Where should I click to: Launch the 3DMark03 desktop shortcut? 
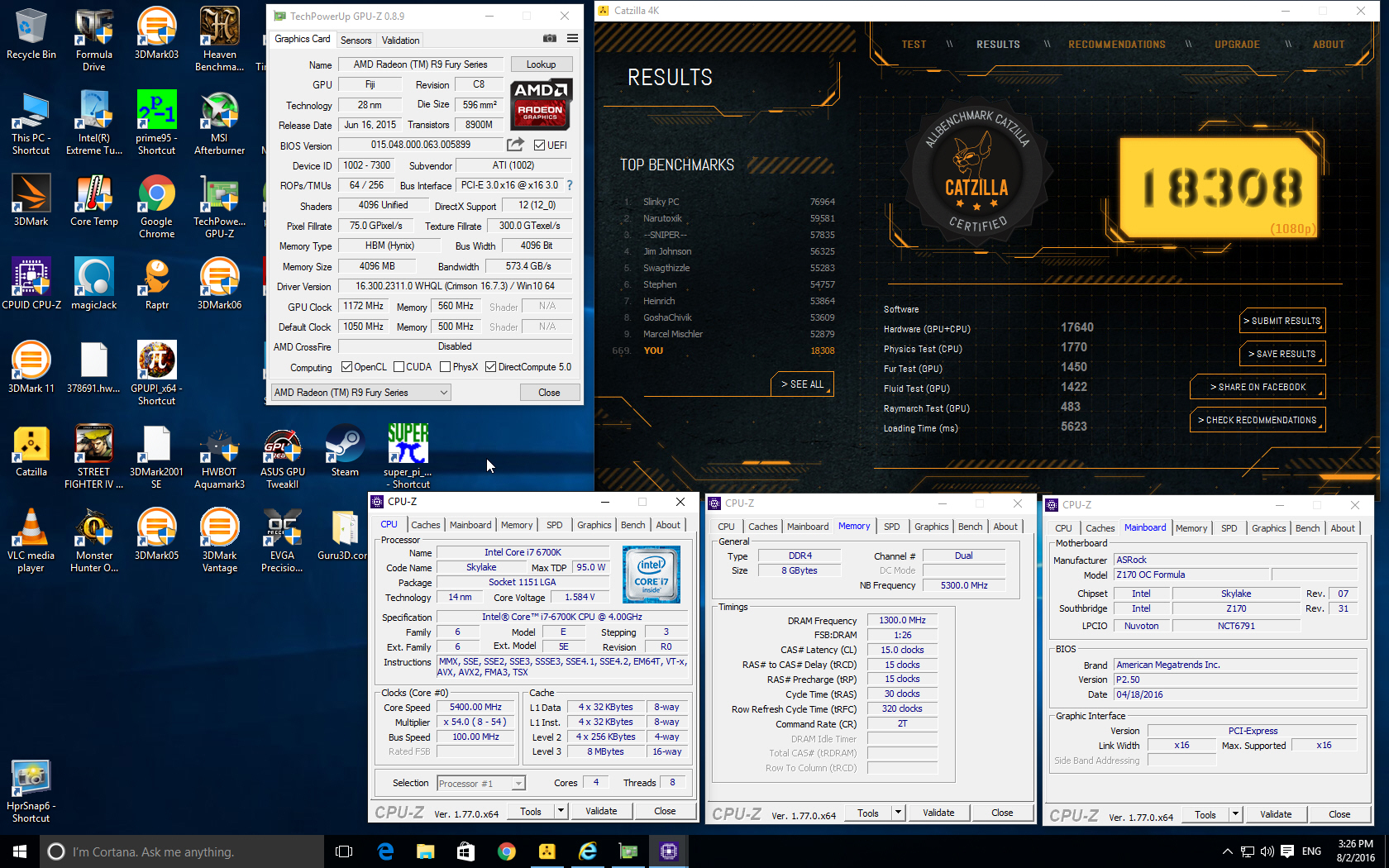click(157, 33)
